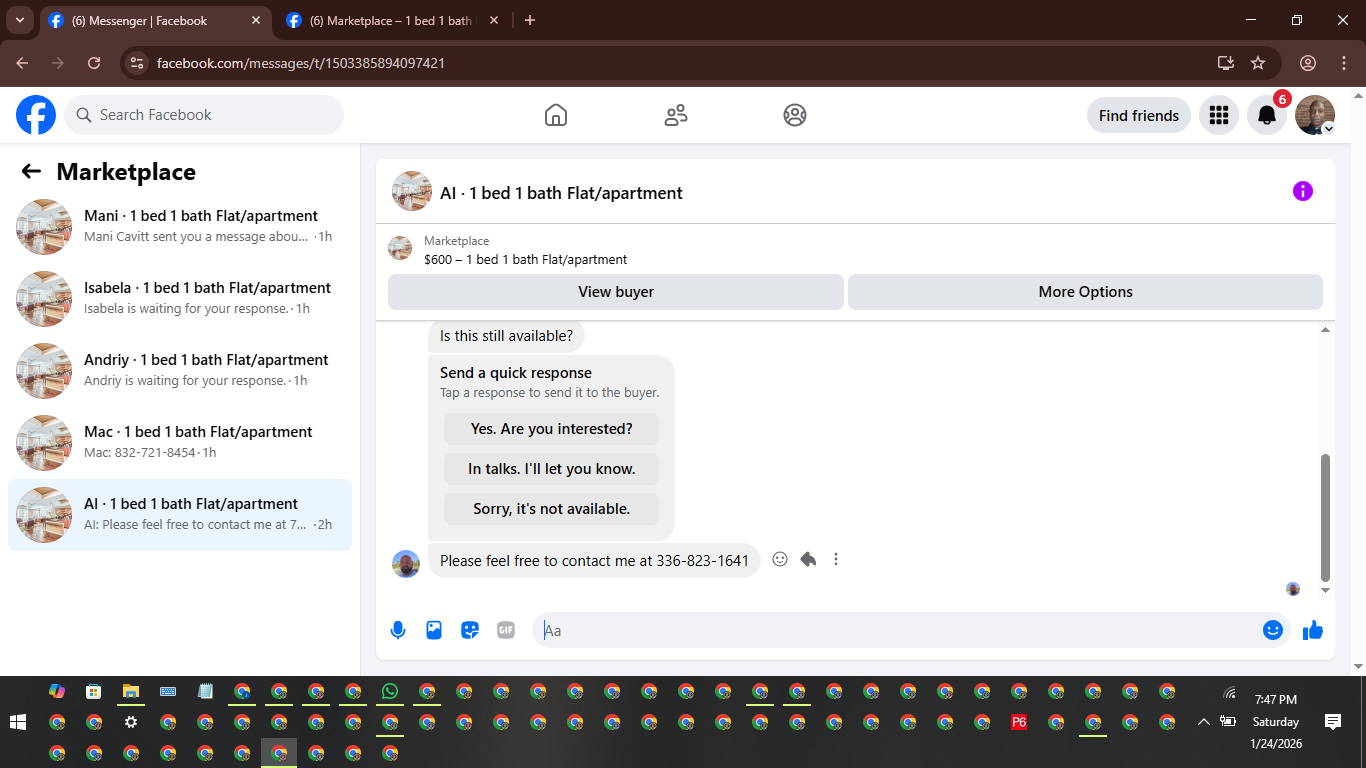The height and width of the screenshot is (768, 1366).
Task: Open the Facebook menu grid icon
Action: [x=1218, y=115]
